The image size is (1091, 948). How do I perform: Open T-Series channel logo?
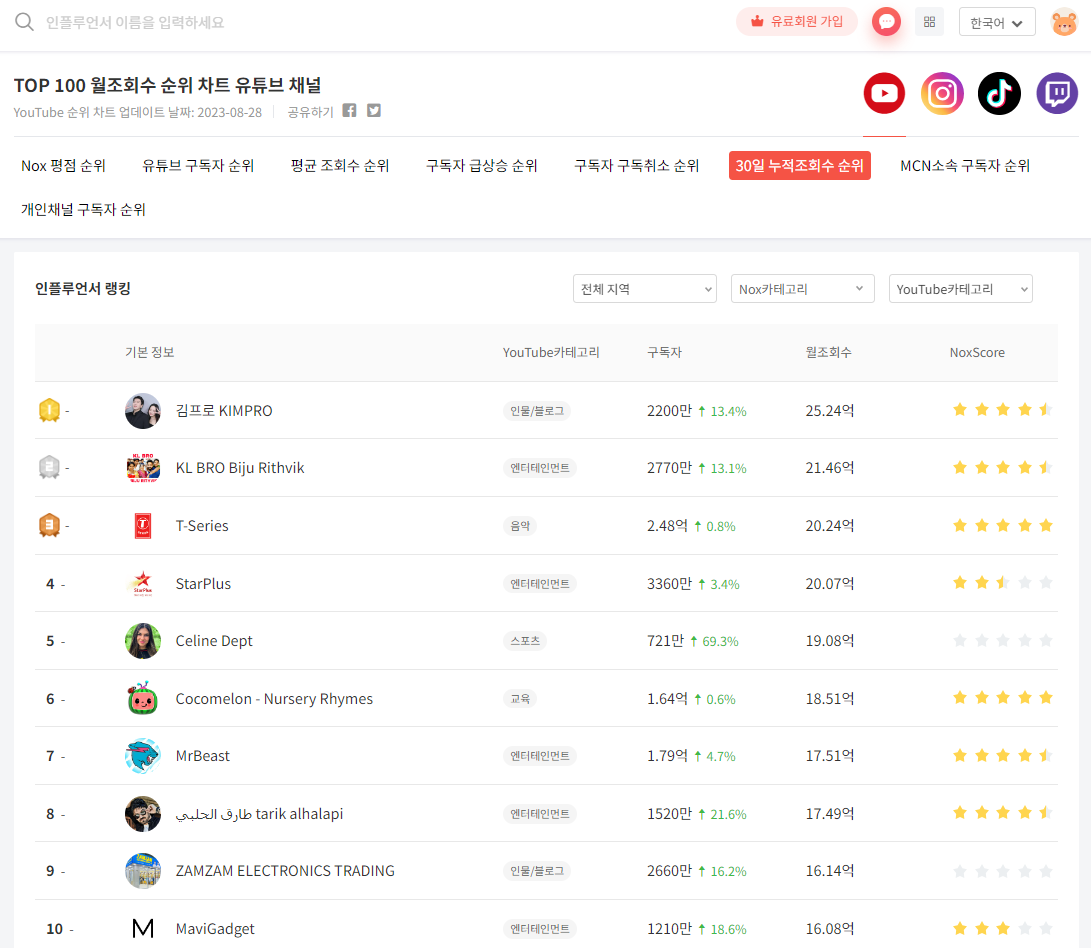(143, 526)
